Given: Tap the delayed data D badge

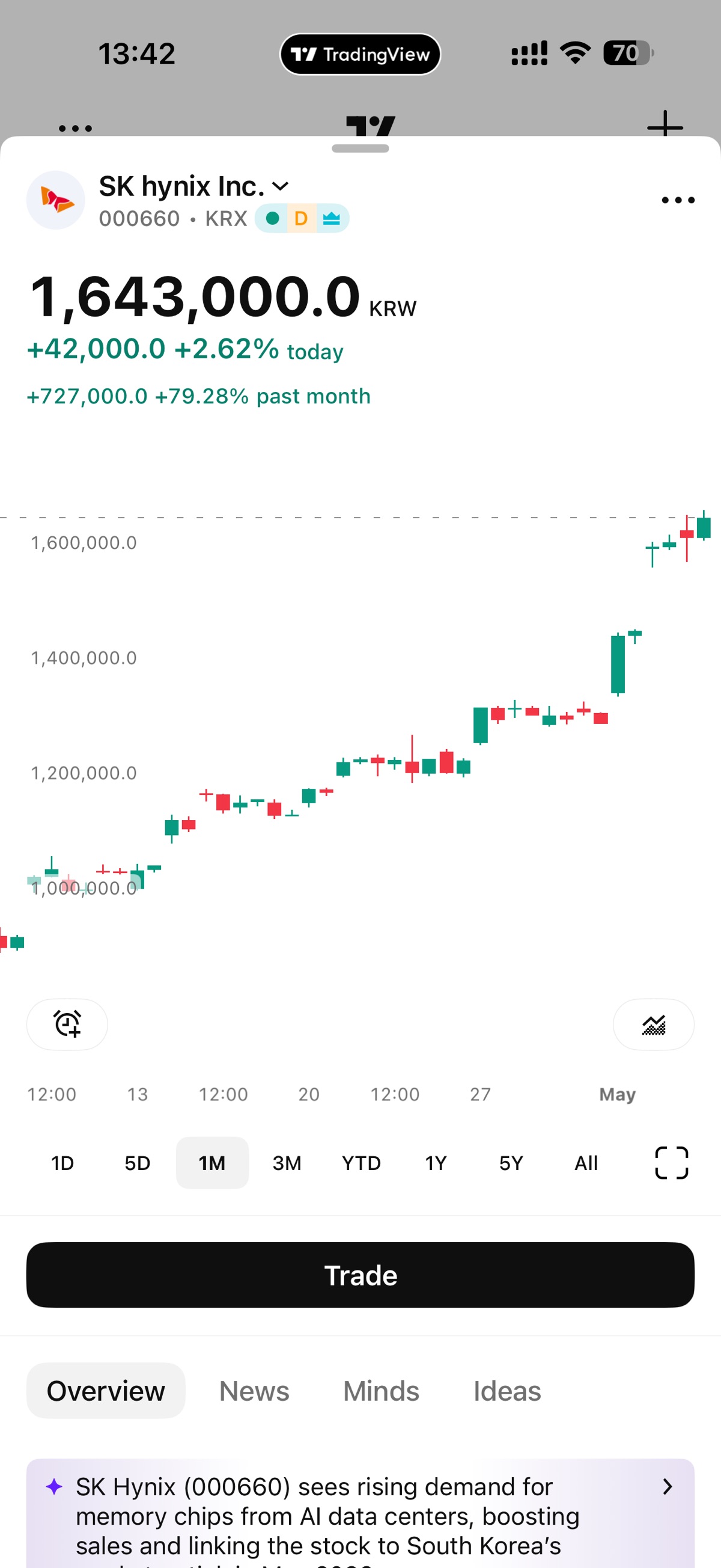Looking at the screenshot, I should click(x=300, y=218).
